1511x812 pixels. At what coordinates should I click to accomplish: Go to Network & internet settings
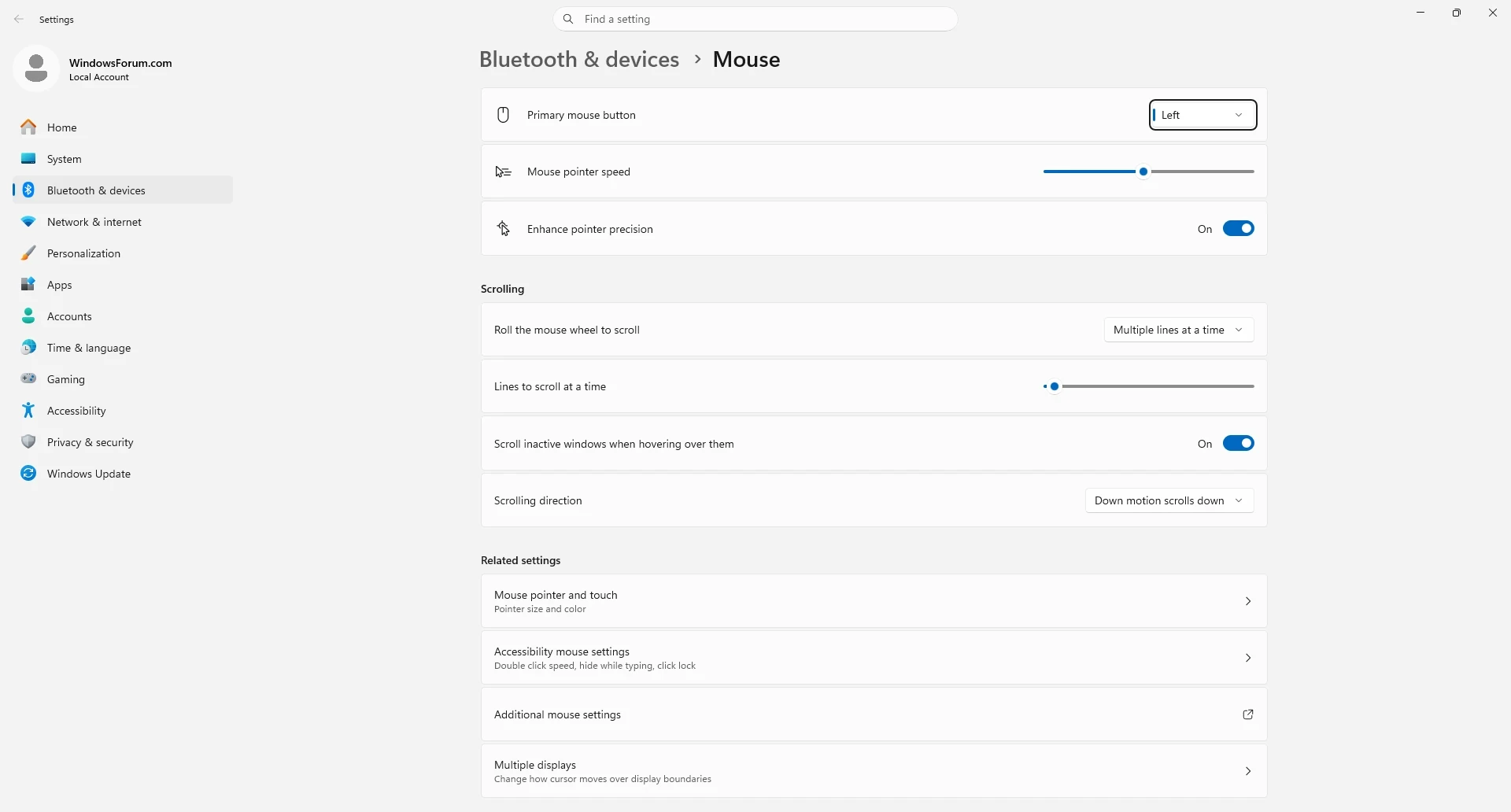(123, 222)
